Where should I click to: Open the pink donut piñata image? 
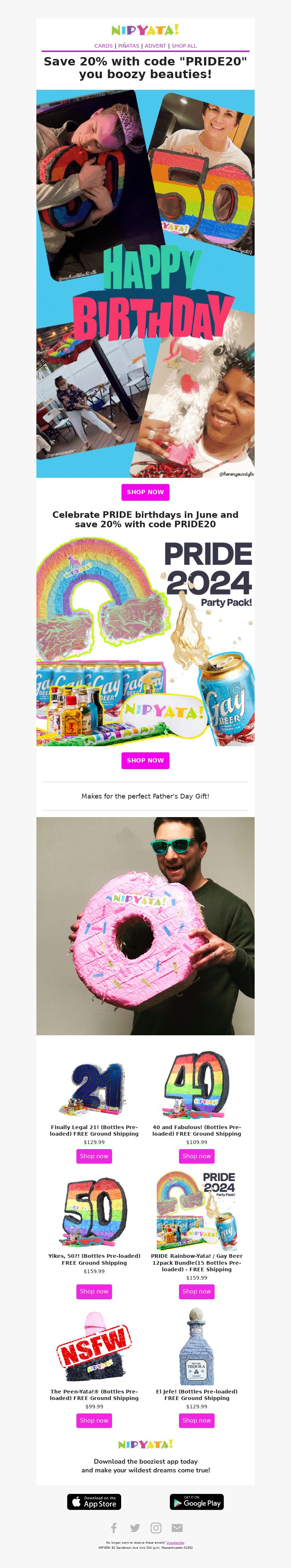click(x=145, y=926)
